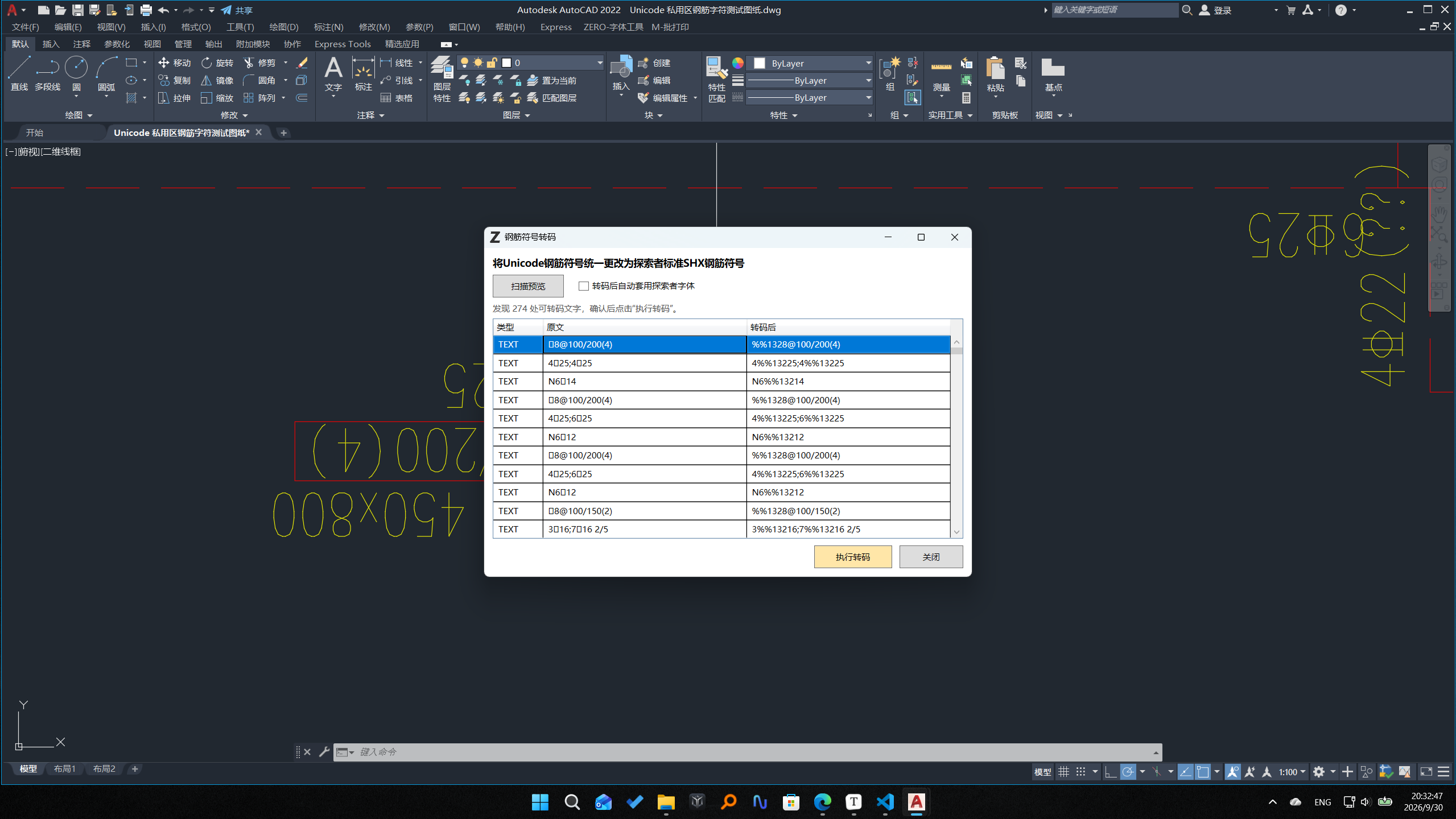Screen dimensions: 1456x819
Task: Click the Paste (粘贴) icon
Action: coord(995,74)
